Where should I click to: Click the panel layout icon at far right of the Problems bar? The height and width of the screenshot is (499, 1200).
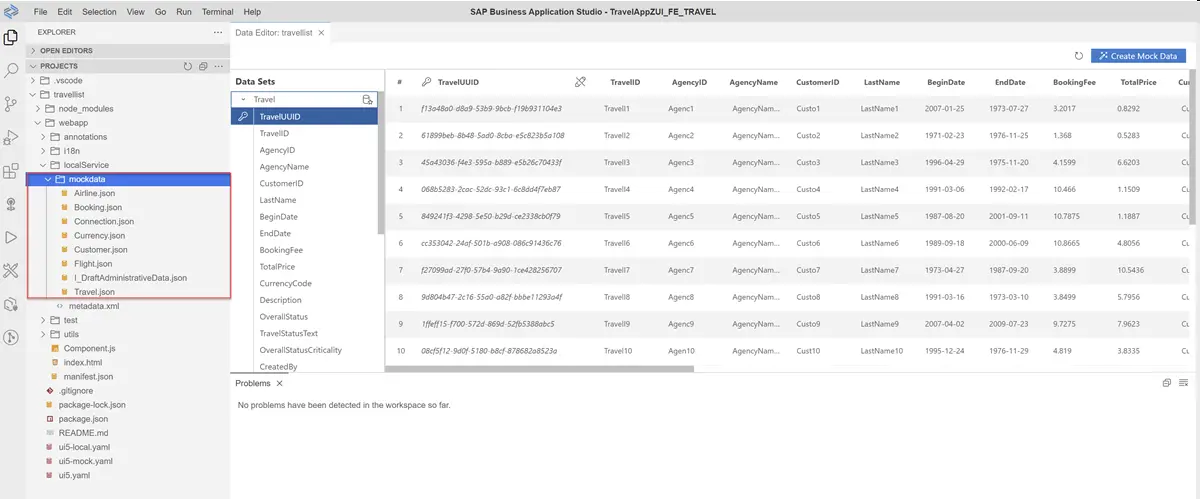point(1184,383)
